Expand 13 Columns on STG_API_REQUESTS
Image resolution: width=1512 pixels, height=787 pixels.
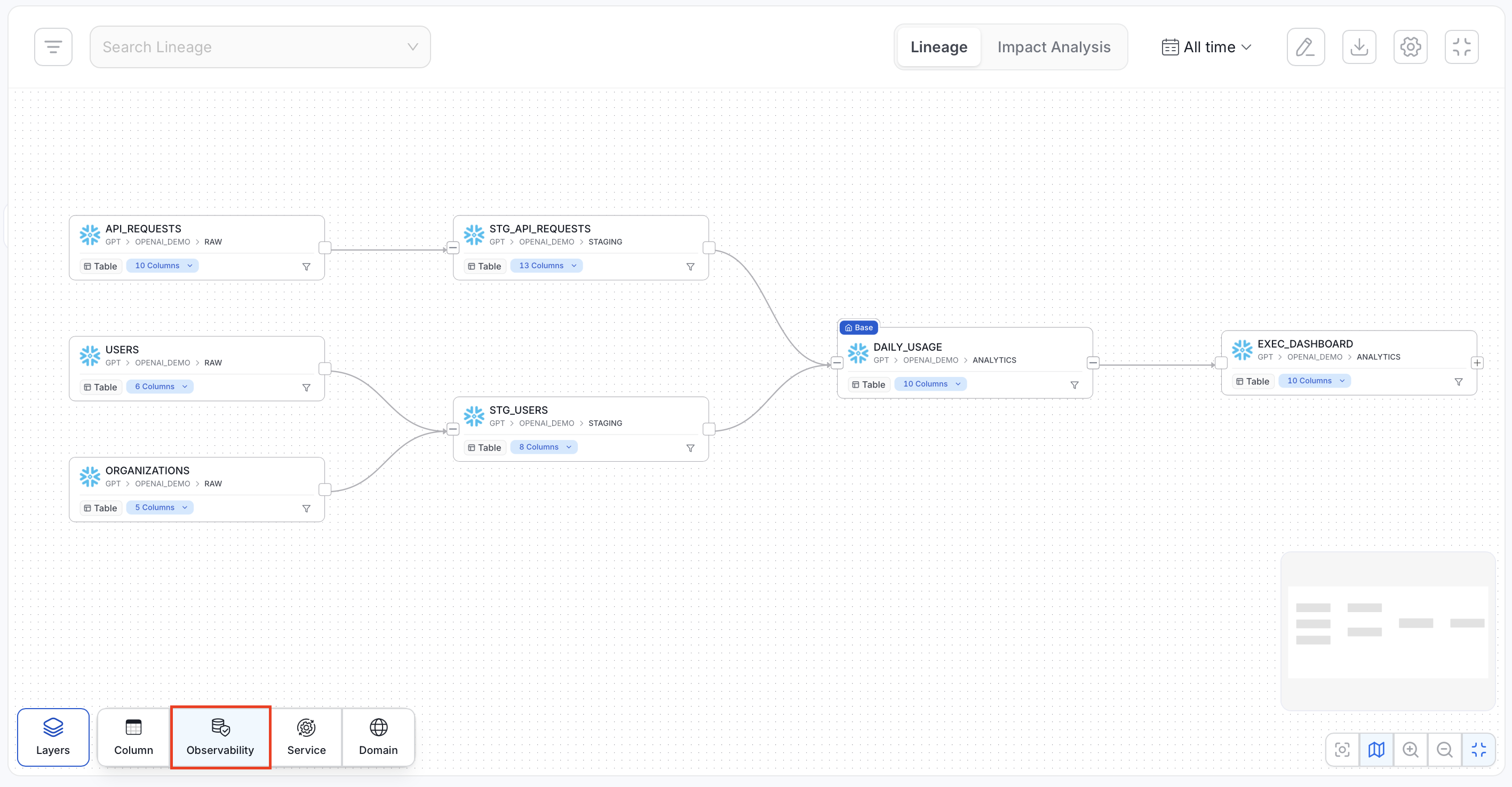pos(546,266)
